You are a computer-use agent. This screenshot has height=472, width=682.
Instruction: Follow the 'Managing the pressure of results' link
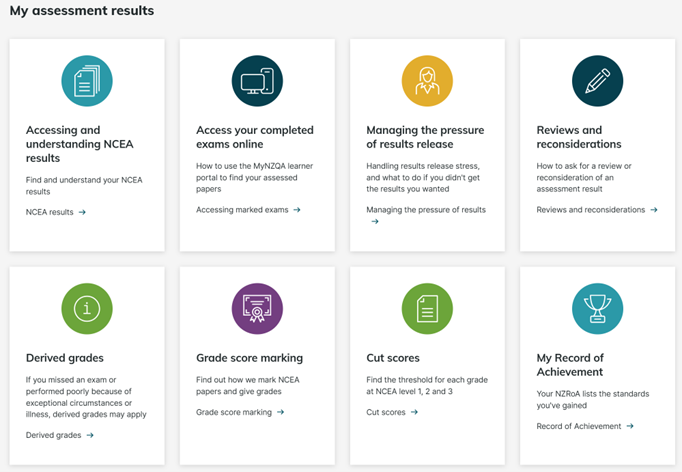pyautogui.click(x=426, y=210)
